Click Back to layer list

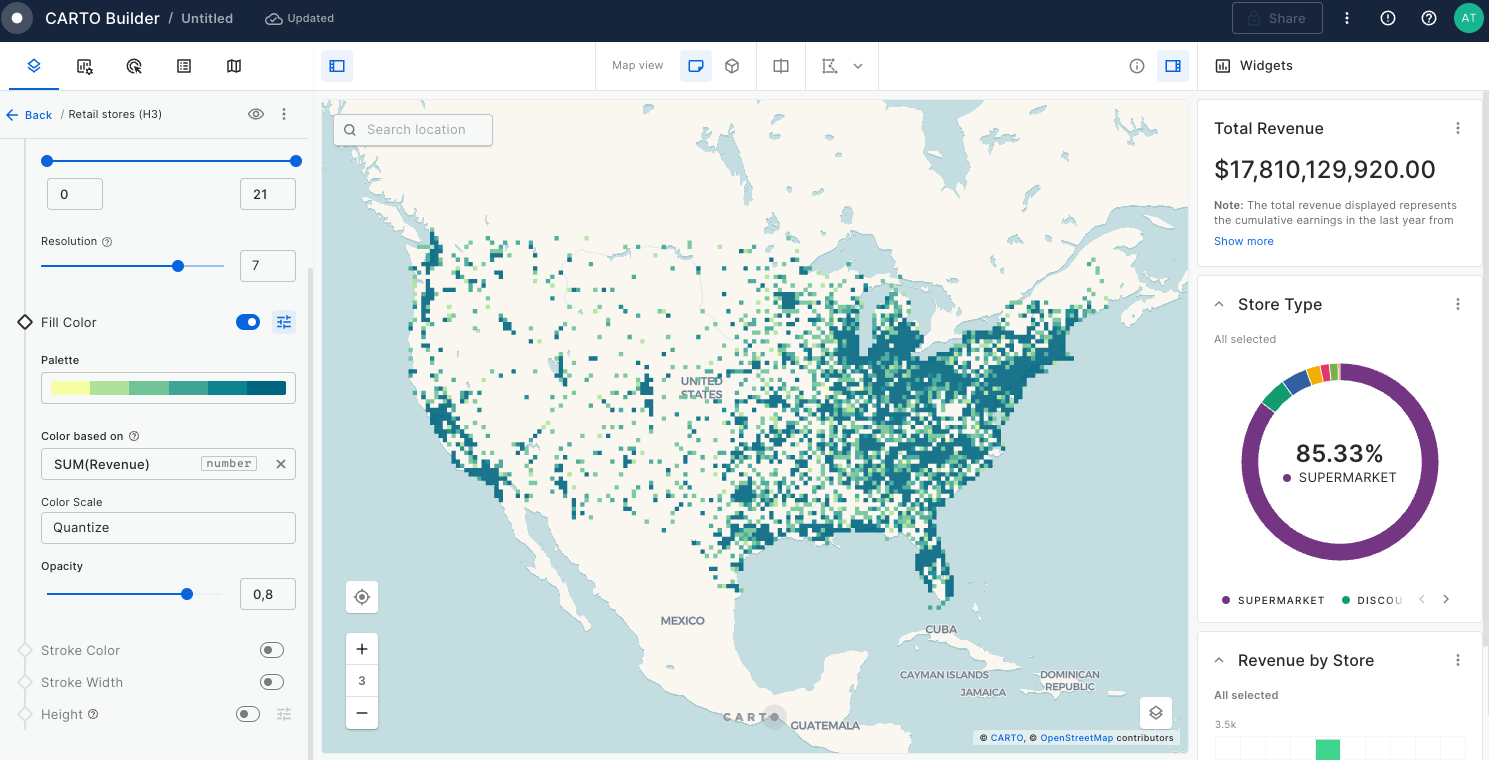[29, 115]
